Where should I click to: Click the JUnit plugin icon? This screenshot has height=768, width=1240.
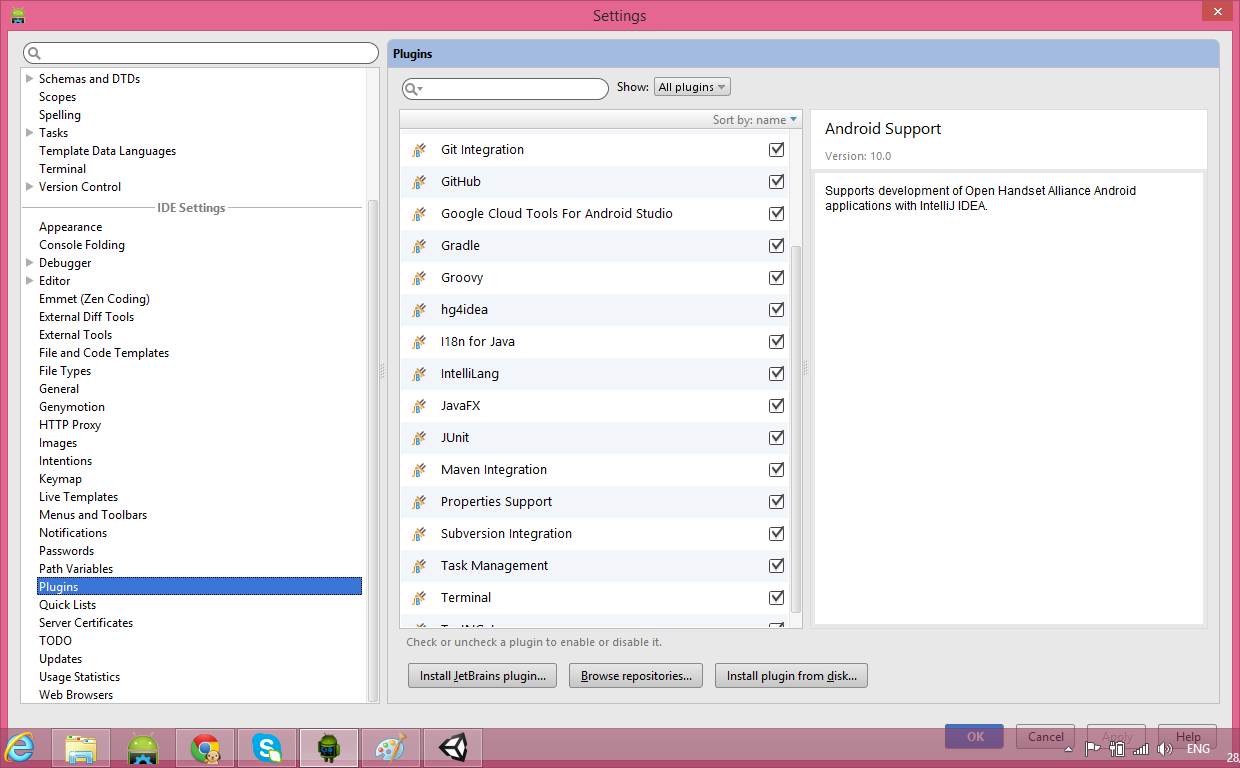[x=419, y=438]
